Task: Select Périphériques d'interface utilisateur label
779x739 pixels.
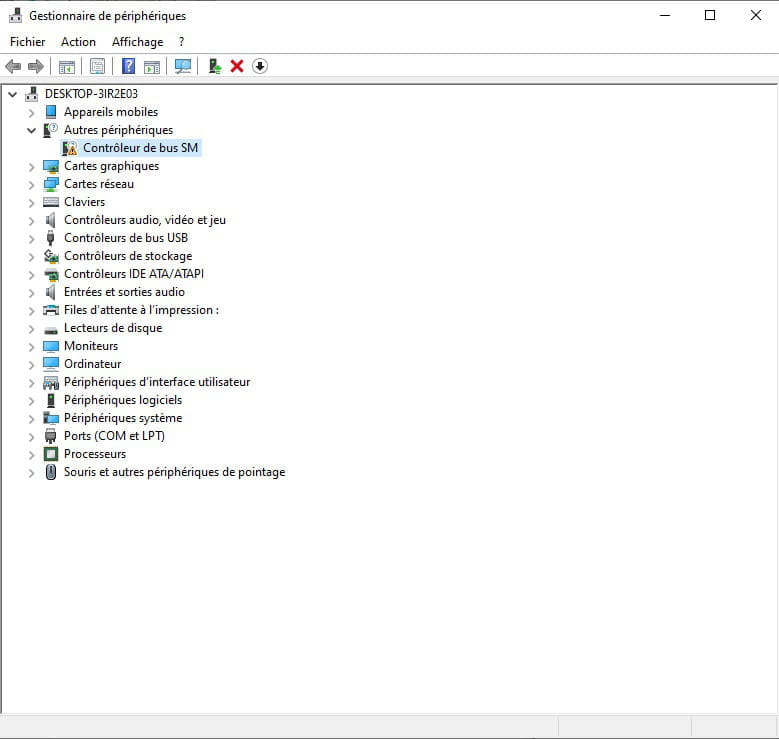Action: coord(157,382)
